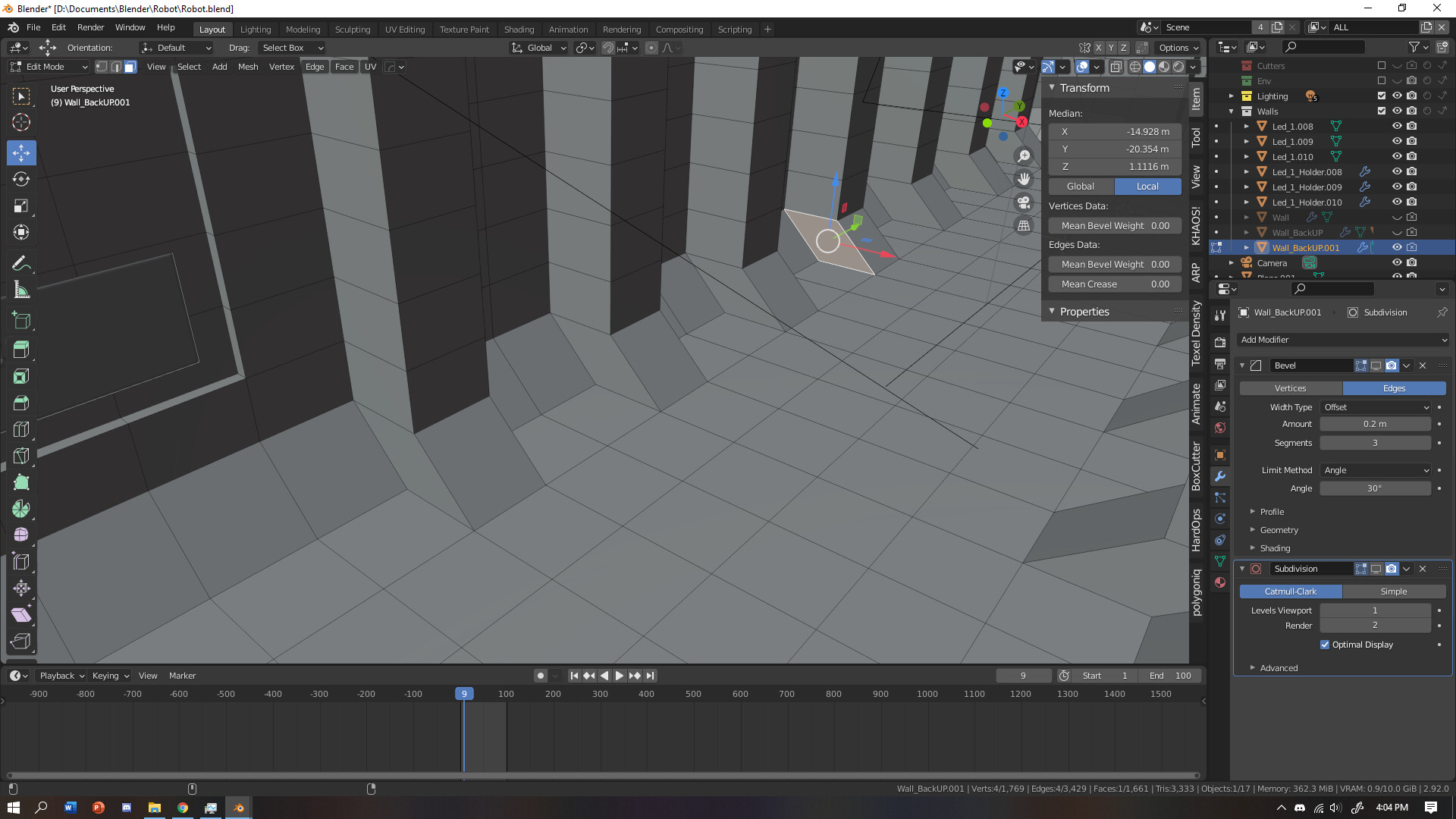Select the Measure tool
This screenshot has height=819, width=1456.
click(x=21, y=290)
